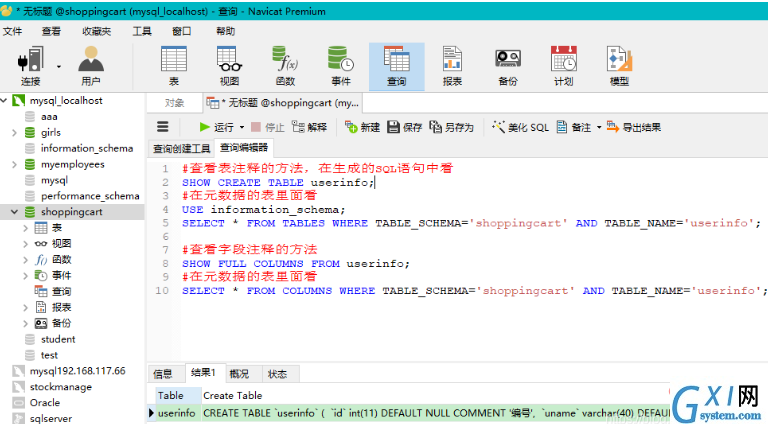Expand the 表 node under shoppingcart
The height and width of the screenshot is (424, 768).
(x=25, y=228)
